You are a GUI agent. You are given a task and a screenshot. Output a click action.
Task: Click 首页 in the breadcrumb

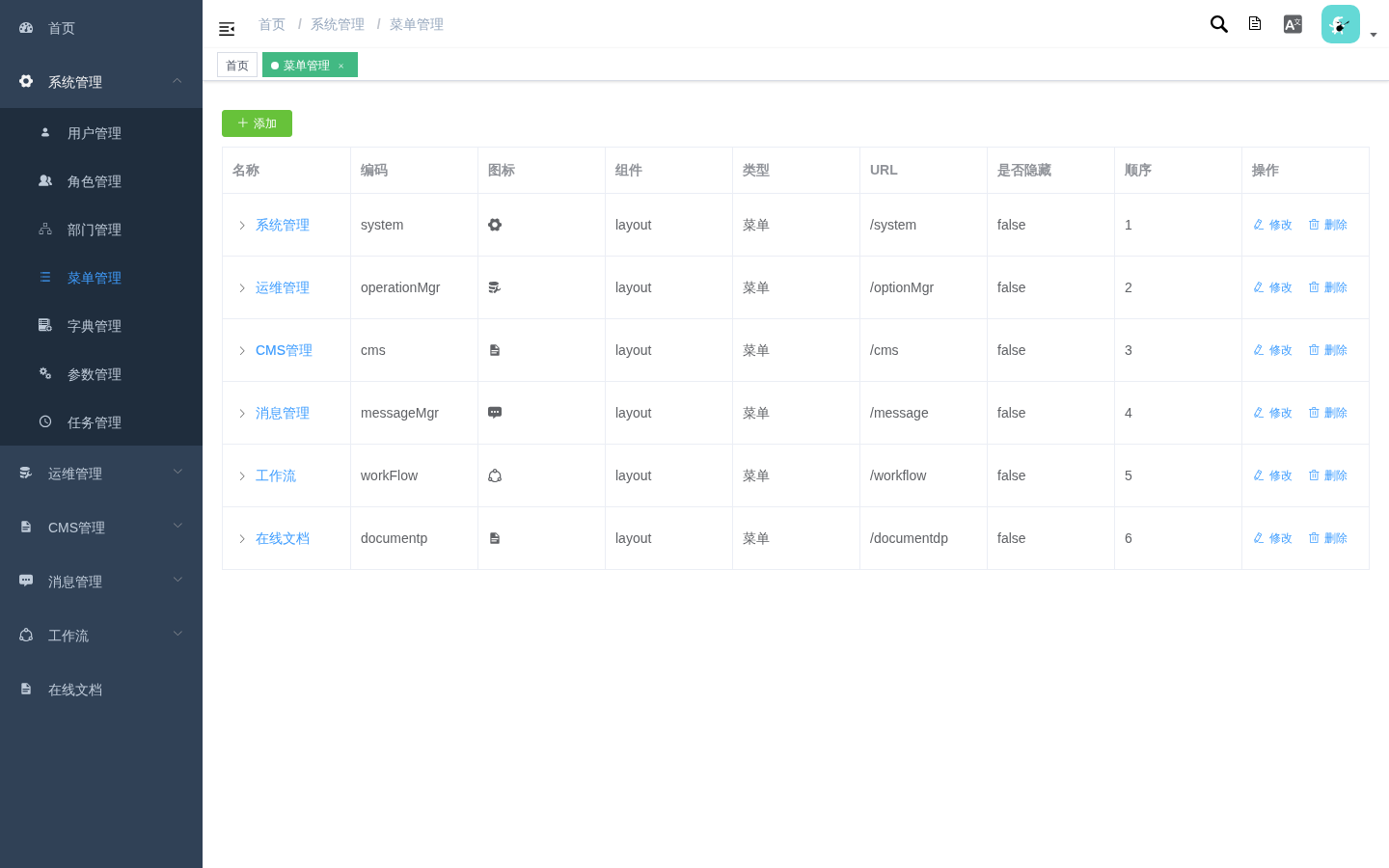pyautogui.click(x=272, y=24)
